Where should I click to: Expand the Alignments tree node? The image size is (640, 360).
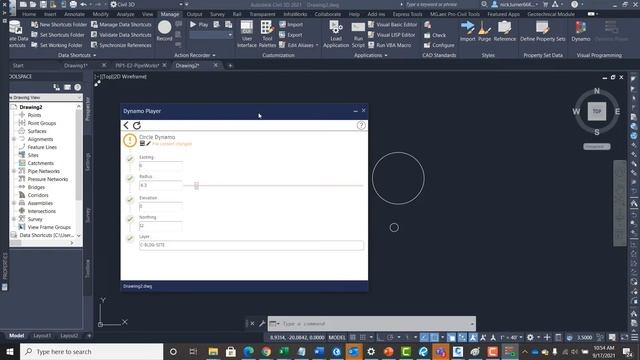point(14,139)
